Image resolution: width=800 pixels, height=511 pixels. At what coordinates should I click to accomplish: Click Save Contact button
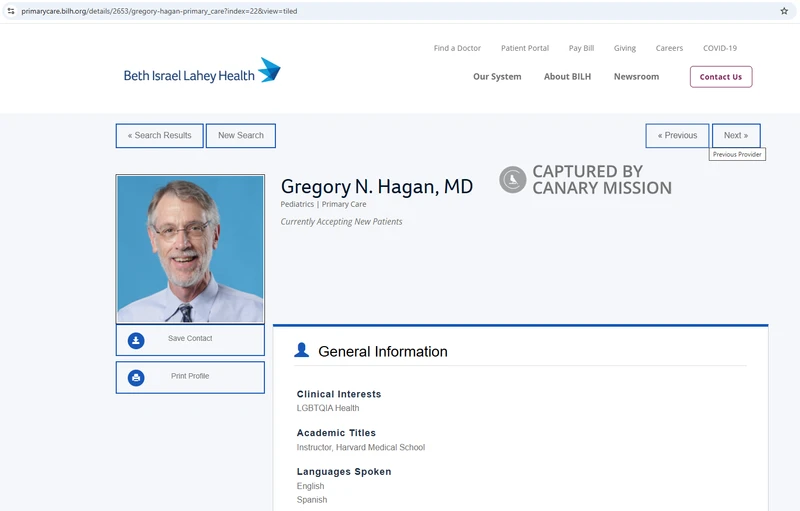click(x=190, y=340)
